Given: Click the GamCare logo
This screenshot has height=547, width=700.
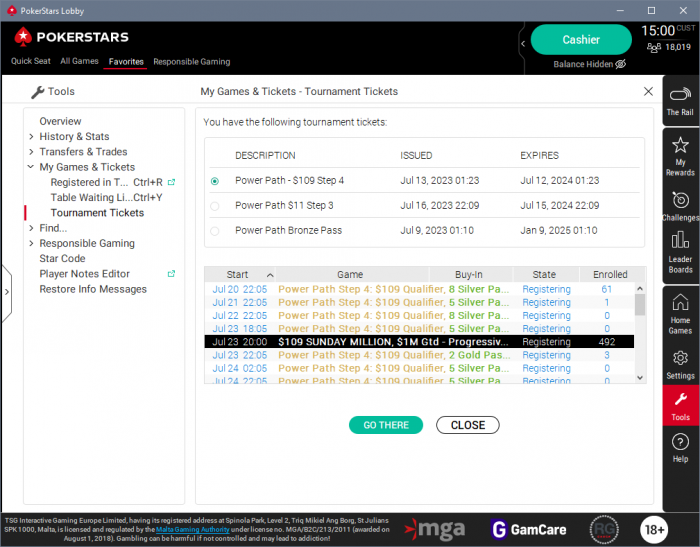Looking at the screenshot, I should click(x=529, y=530).
